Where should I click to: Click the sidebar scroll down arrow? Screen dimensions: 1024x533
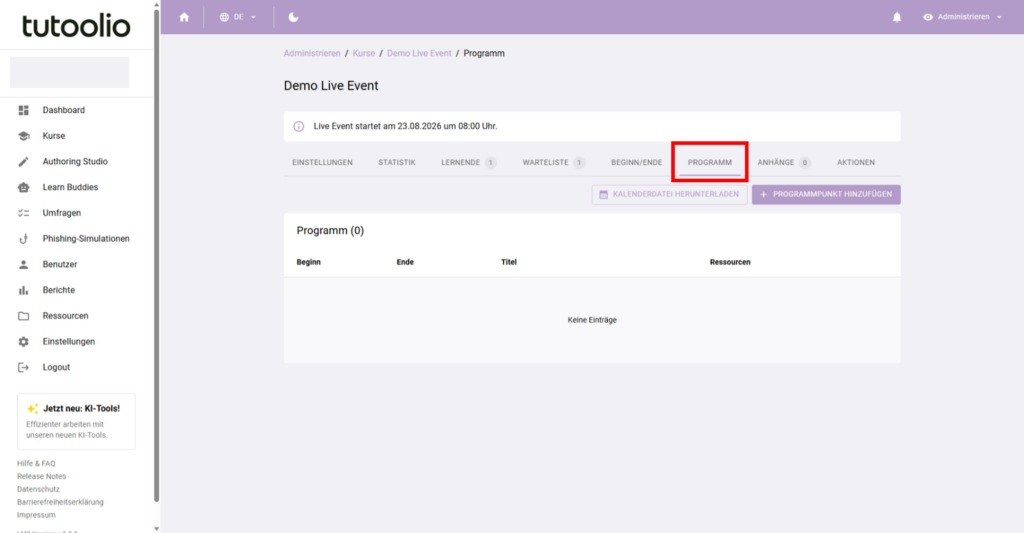point(157,528)
